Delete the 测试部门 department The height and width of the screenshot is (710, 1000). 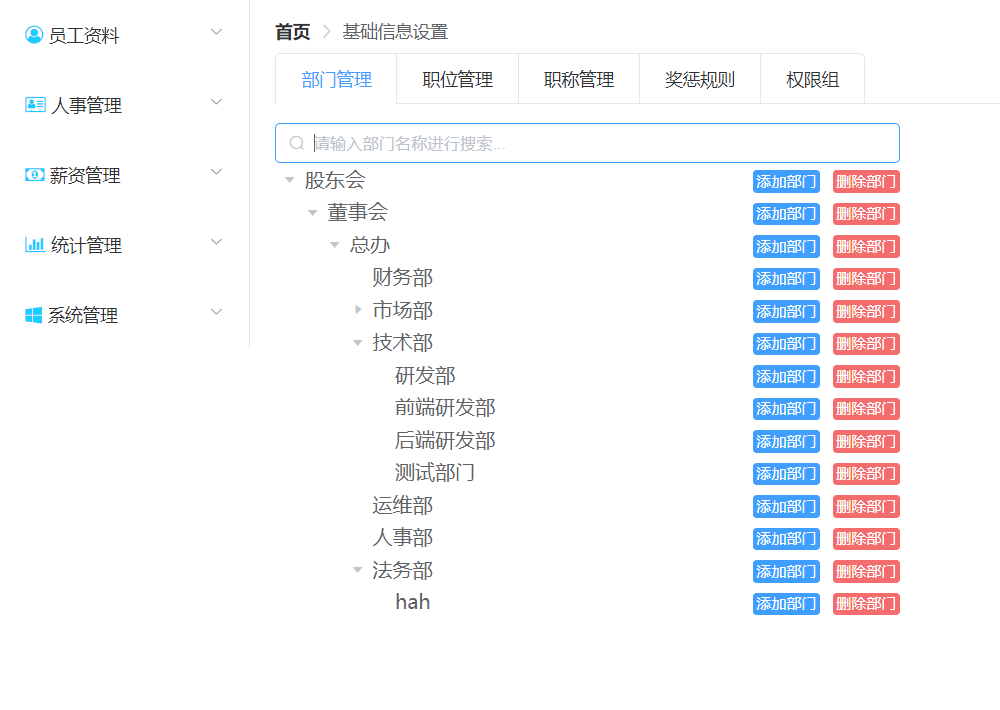coord(866,474)
